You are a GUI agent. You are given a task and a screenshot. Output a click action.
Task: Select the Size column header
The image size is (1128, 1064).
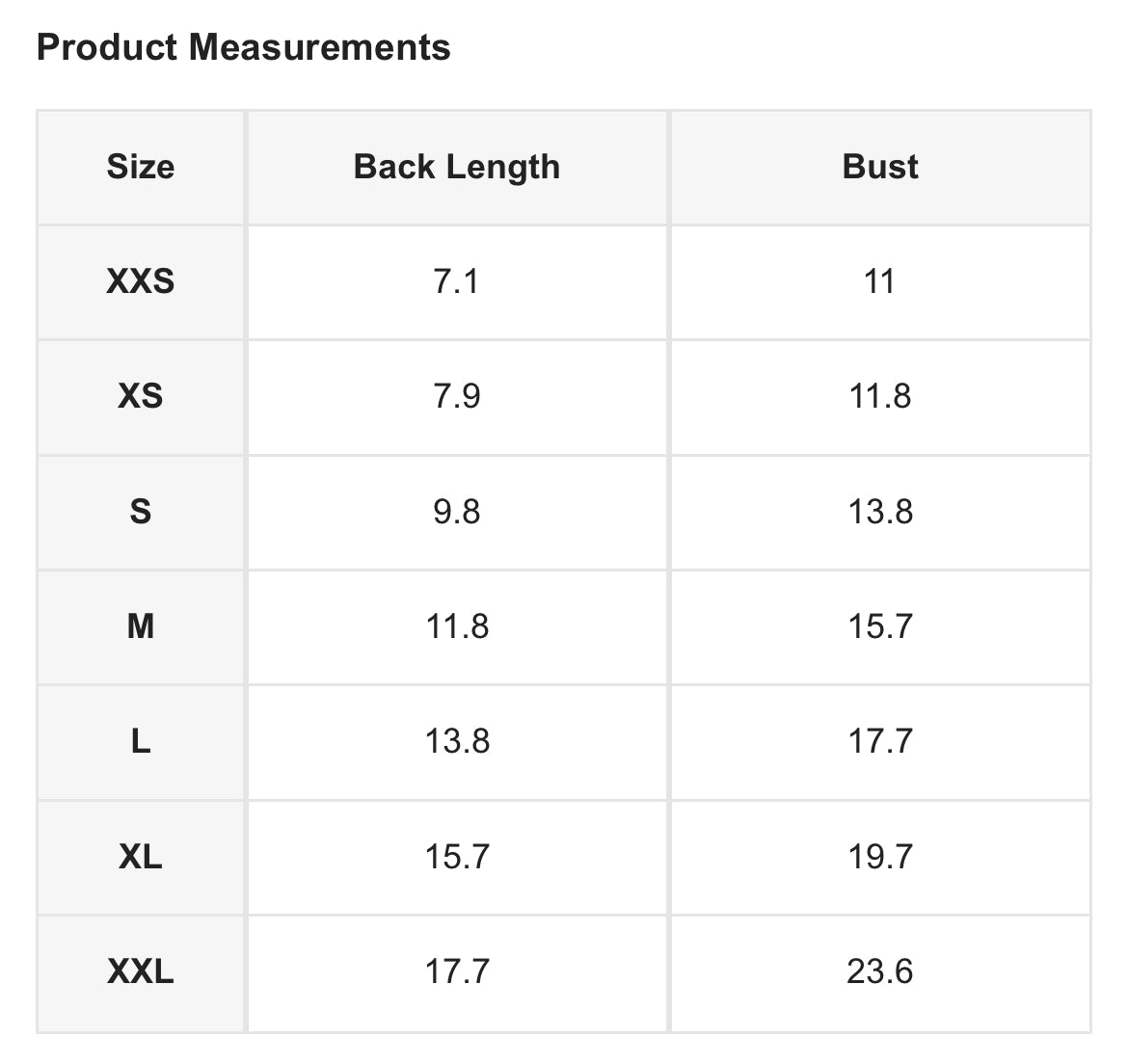tap(141, 167)
